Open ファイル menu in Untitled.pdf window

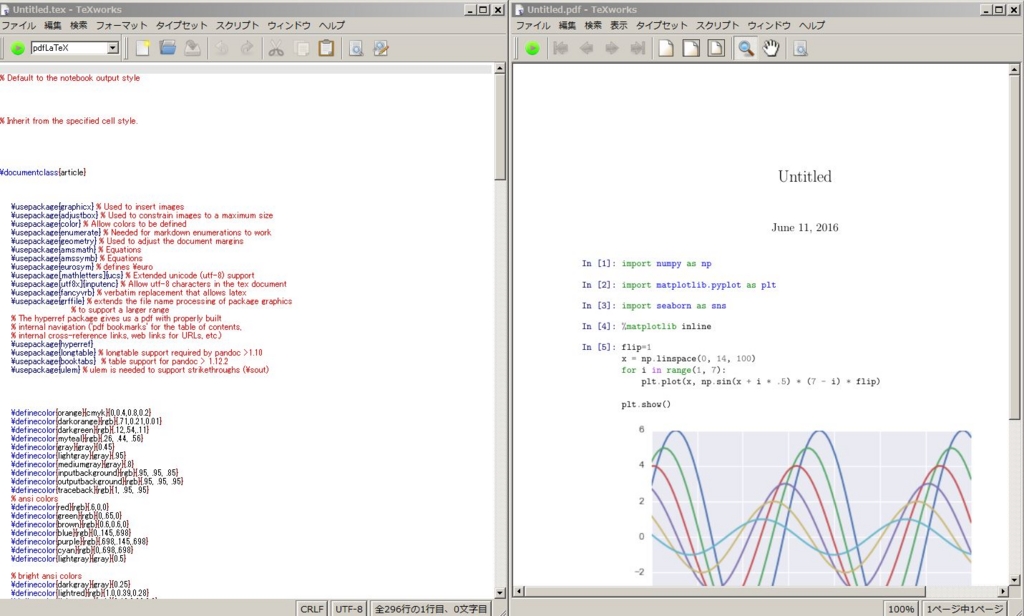click(x=533, y=25)
